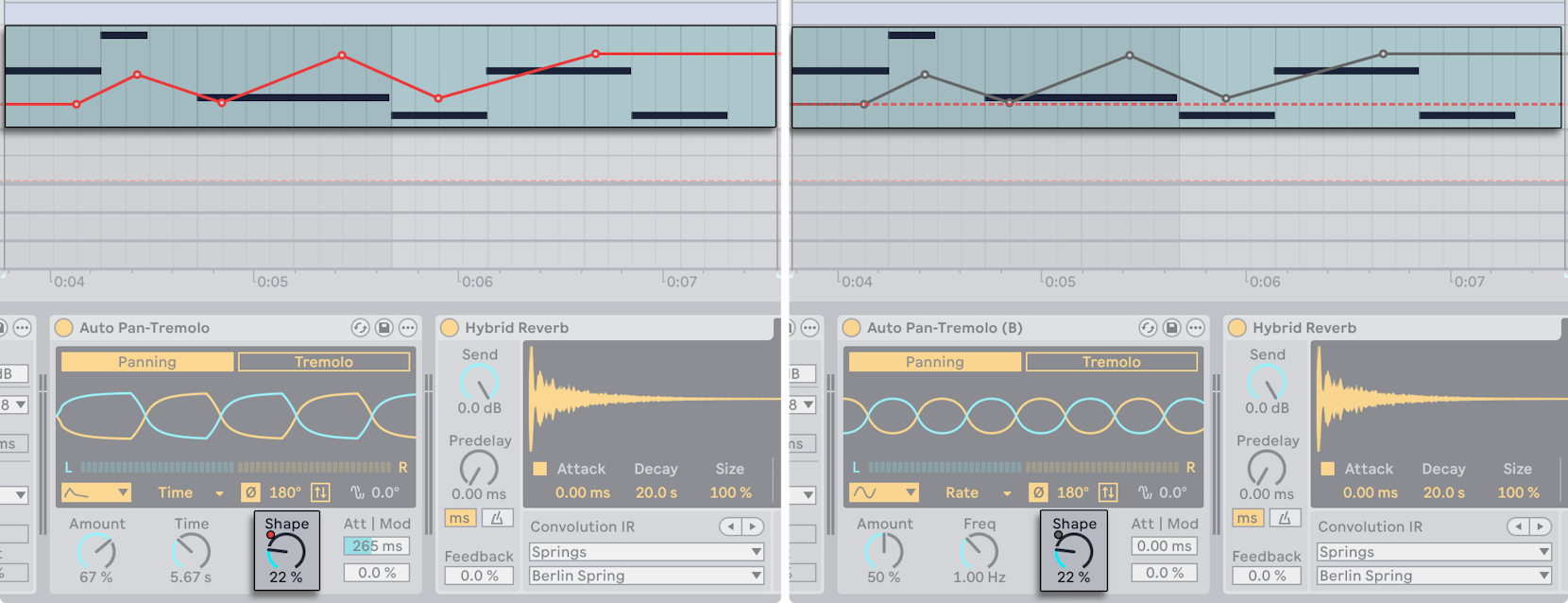Toggle ms predelay mode beside Auto Pan-Tremolo (B)
The image size is (1568, 603).
point(1247,518)
